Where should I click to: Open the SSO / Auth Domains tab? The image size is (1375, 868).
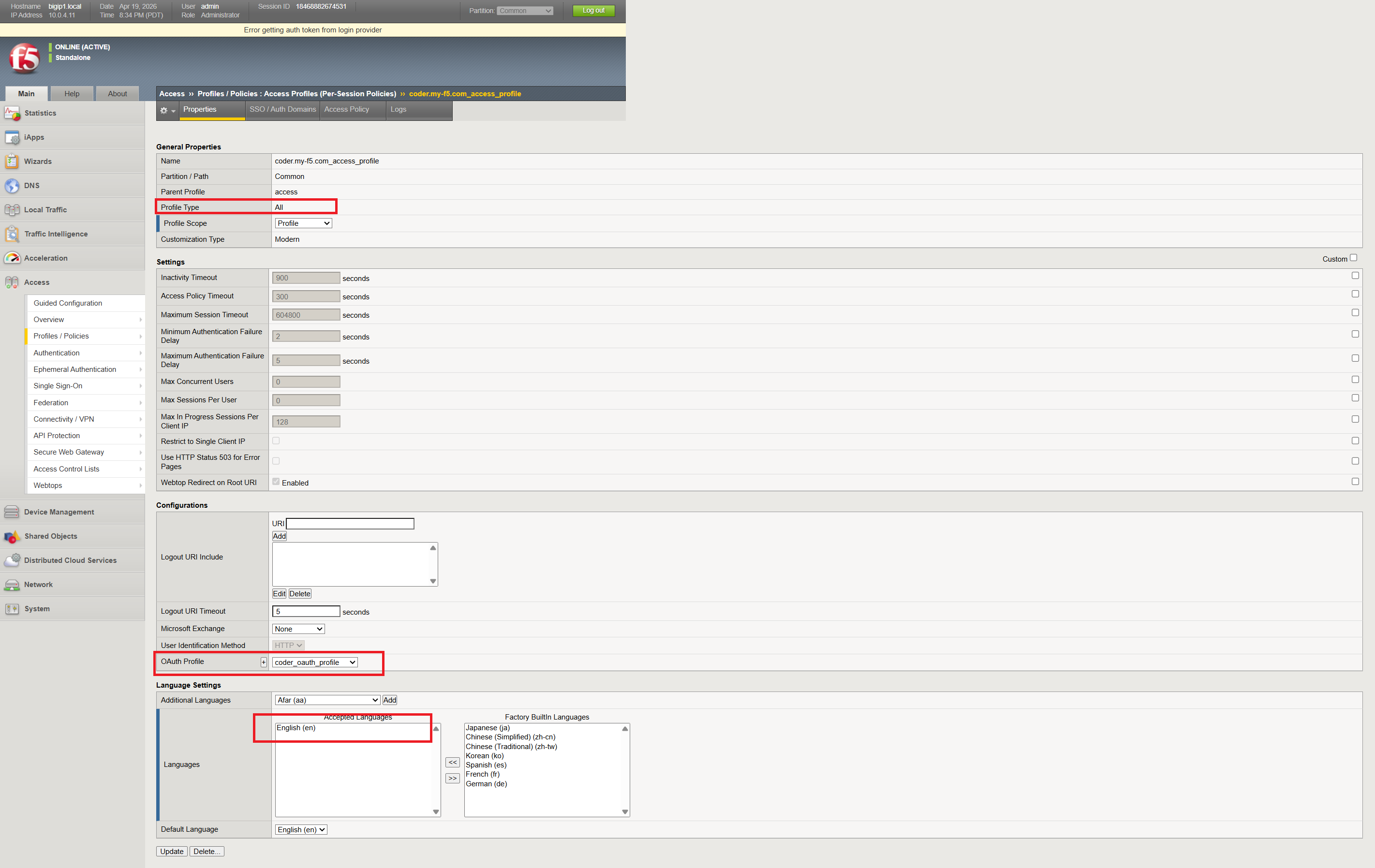pyautogui.click(x=282, y=110)
